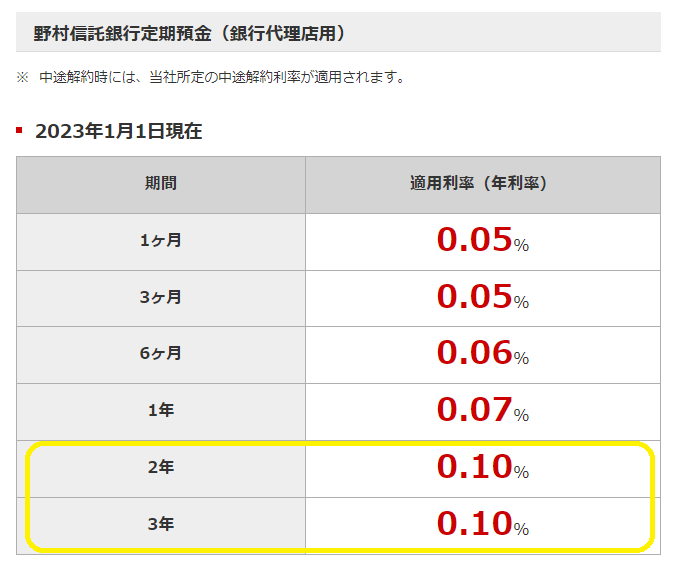This screenshot has width=673, height=563.
Task: Select the 1ヶ月 period cell
Action: [x=161, y=242]
